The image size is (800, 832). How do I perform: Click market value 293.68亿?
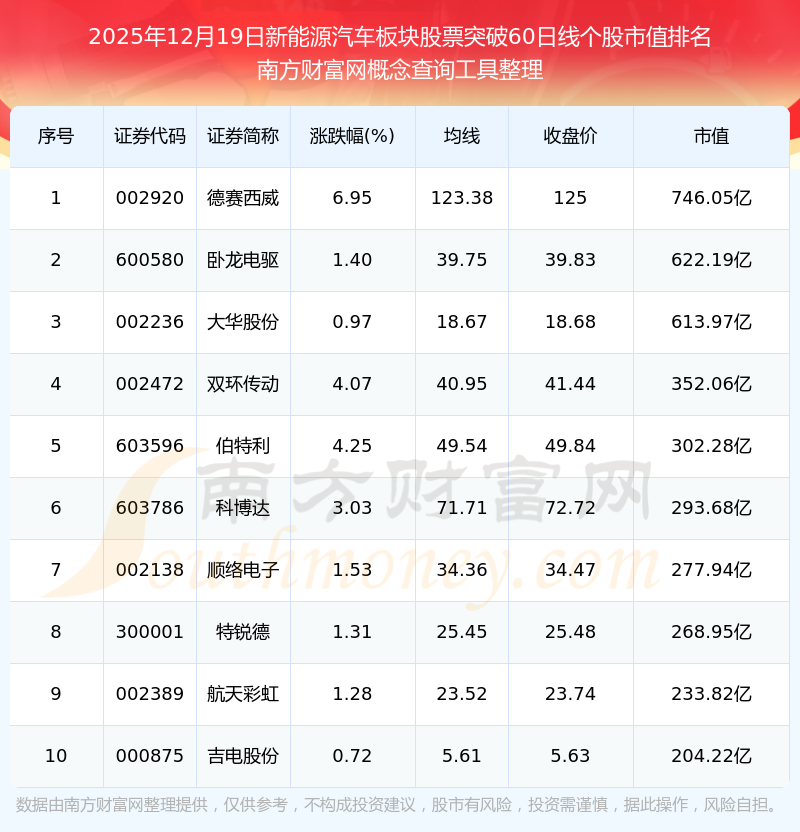point(711,508)
